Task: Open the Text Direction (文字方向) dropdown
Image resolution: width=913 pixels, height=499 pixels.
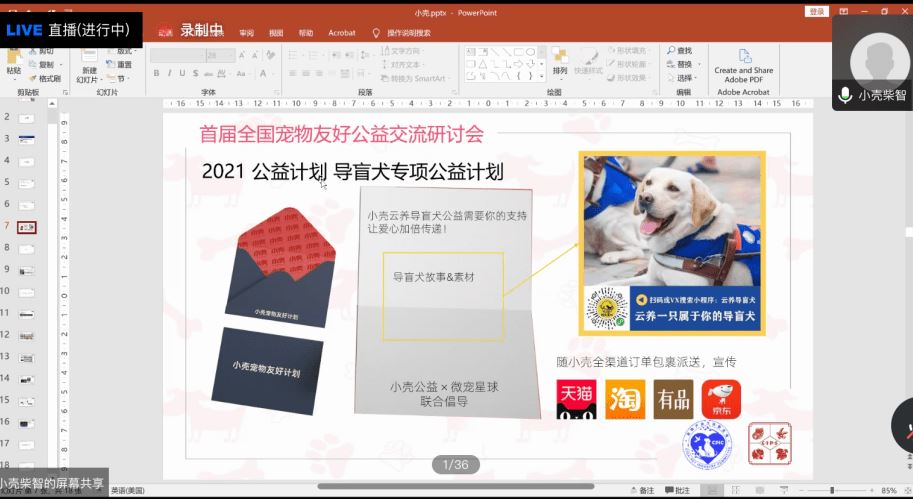Action: pos(403,51)
